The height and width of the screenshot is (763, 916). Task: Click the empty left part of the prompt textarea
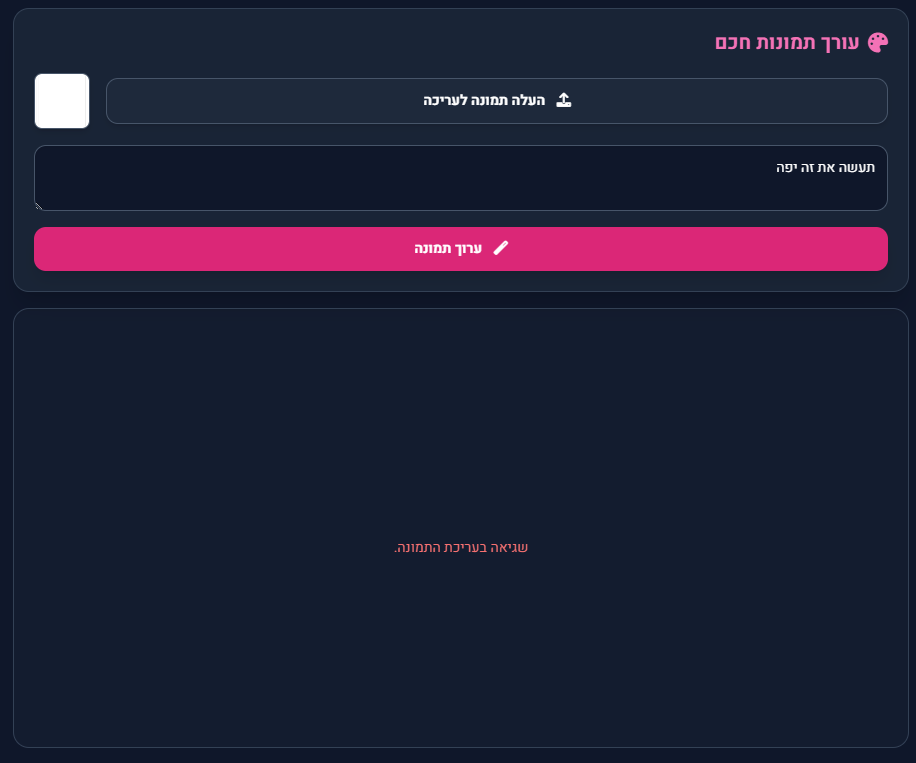200,178
